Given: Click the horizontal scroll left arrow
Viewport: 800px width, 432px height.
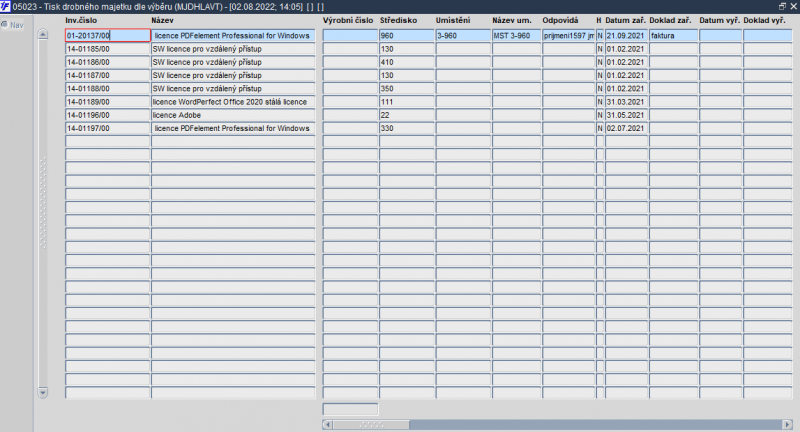Looking at the screenshot, I should click(x=328, y=424).
